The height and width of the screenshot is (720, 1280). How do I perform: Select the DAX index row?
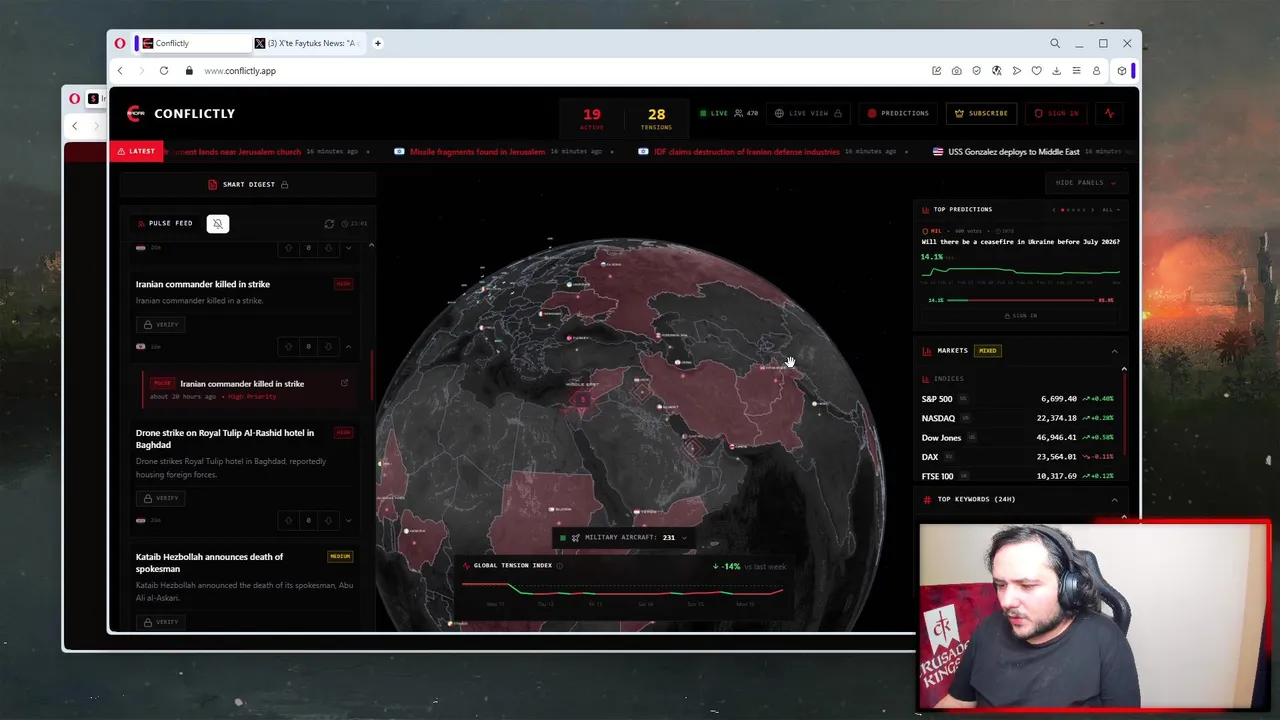[1018, 457]
